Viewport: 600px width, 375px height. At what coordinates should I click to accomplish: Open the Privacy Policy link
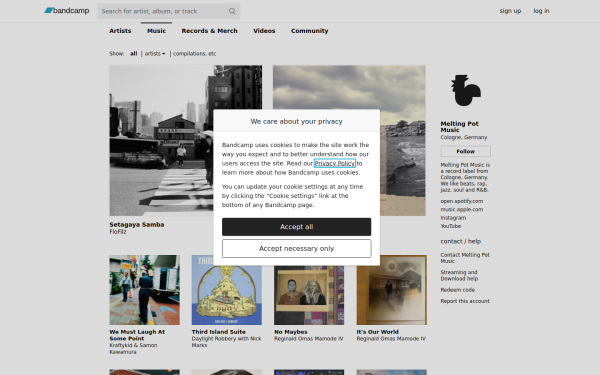pos(335,163)
